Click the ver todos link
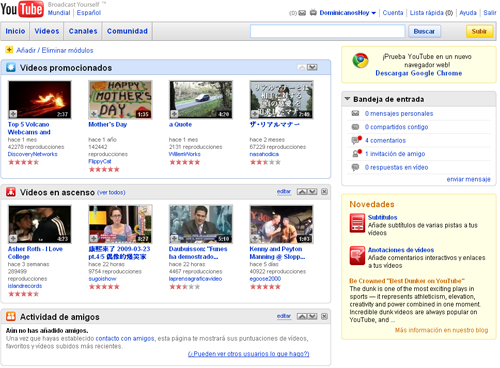 point(111,192)
